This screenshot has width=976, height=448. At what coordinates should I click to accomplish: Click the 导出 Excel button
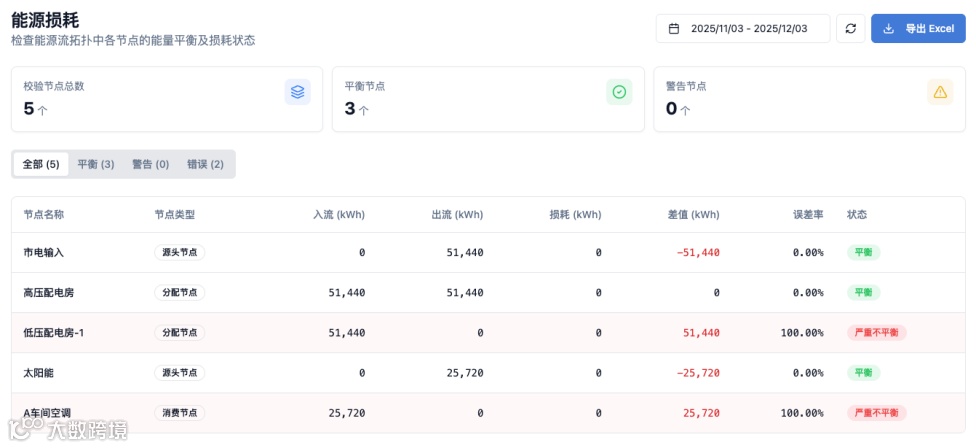coord(918,28)
